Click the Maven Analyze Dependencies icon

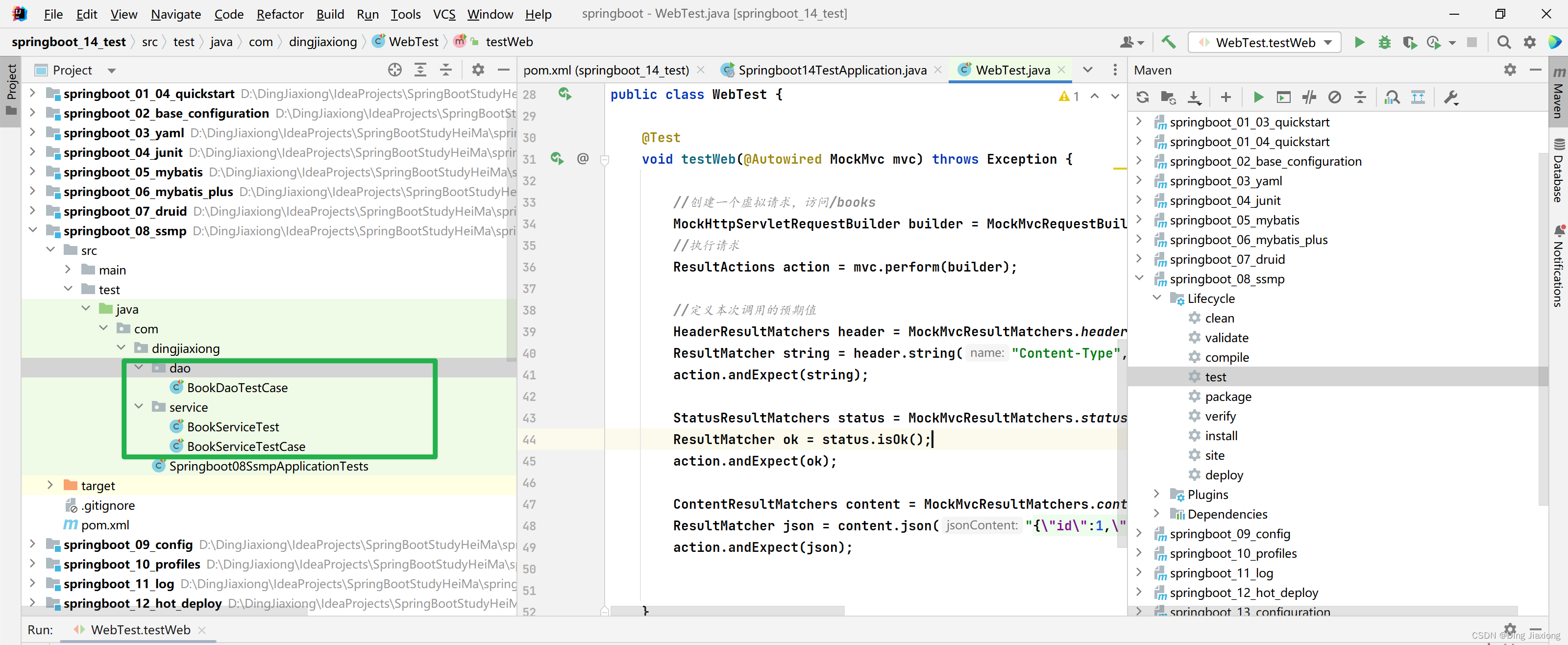[1392, 97]
